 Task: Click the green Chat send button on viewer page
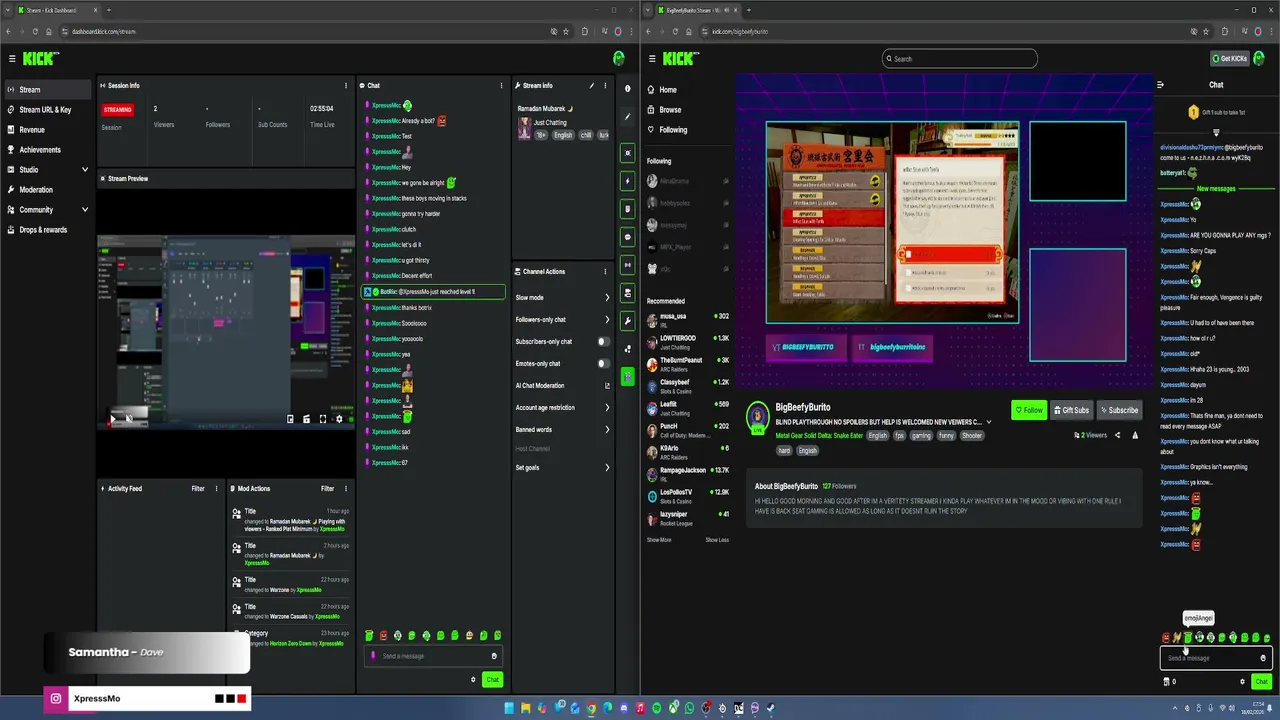coord(1261,682)
